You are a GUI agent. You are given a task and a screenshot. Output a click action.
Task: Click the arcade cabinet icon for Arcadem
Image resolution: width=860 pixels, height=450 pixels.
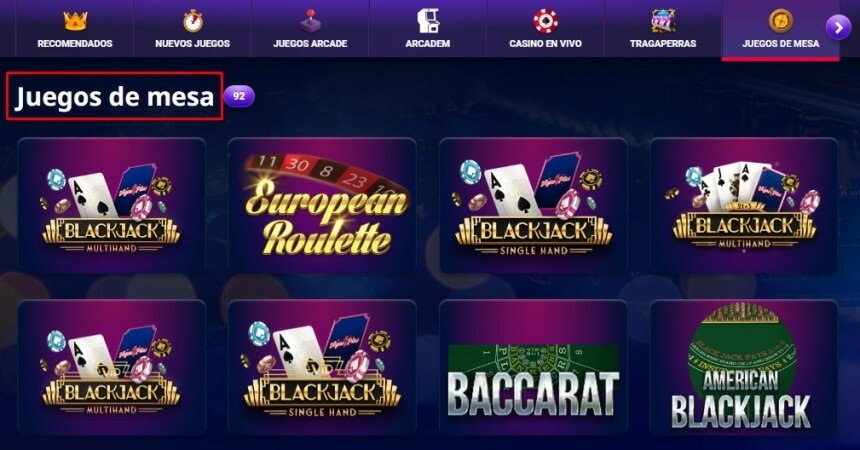428,21
